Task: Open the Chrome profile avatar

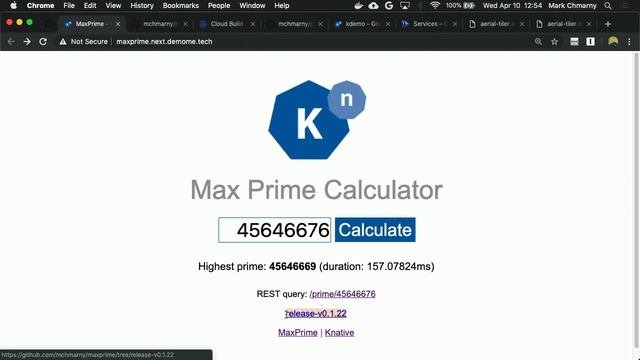Action: coord(613,42)
